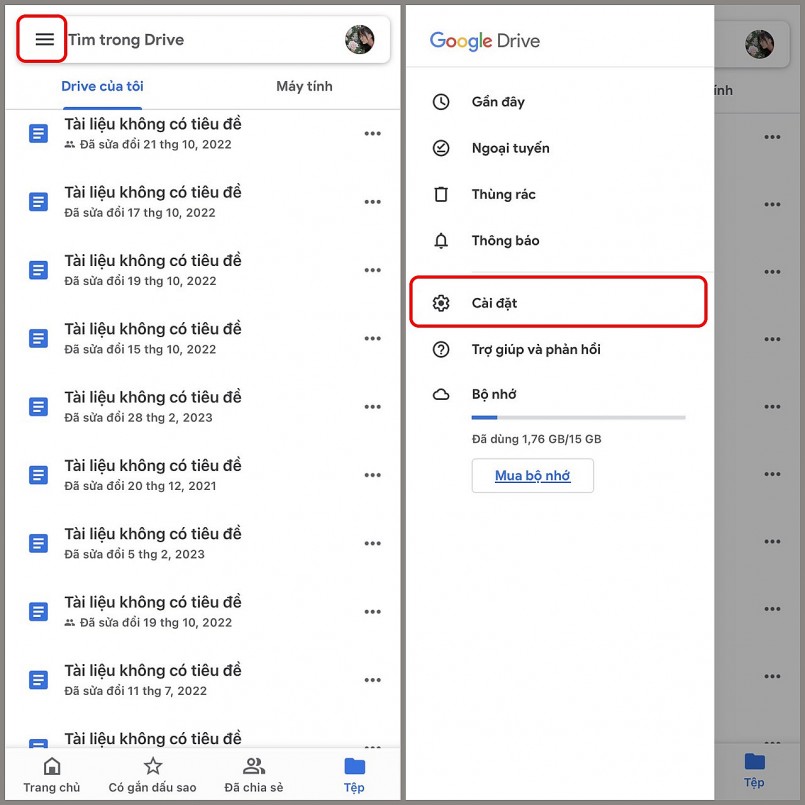Open Thông báo notifications

(x=505, y=241)
